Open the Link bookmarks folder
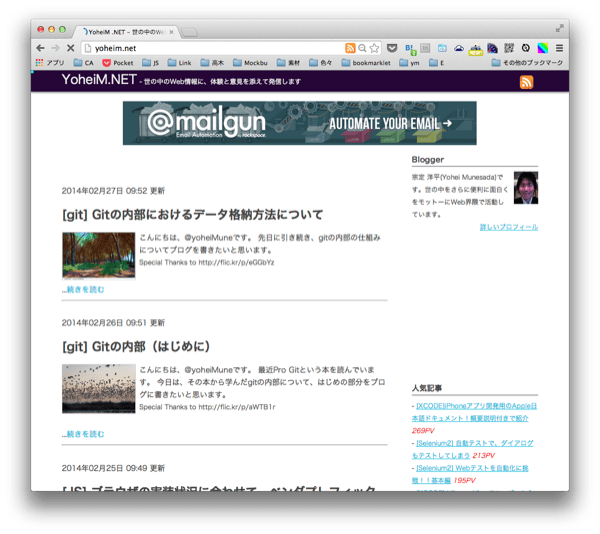Viewport: 600px width, 534px height. tap(179, 63)
